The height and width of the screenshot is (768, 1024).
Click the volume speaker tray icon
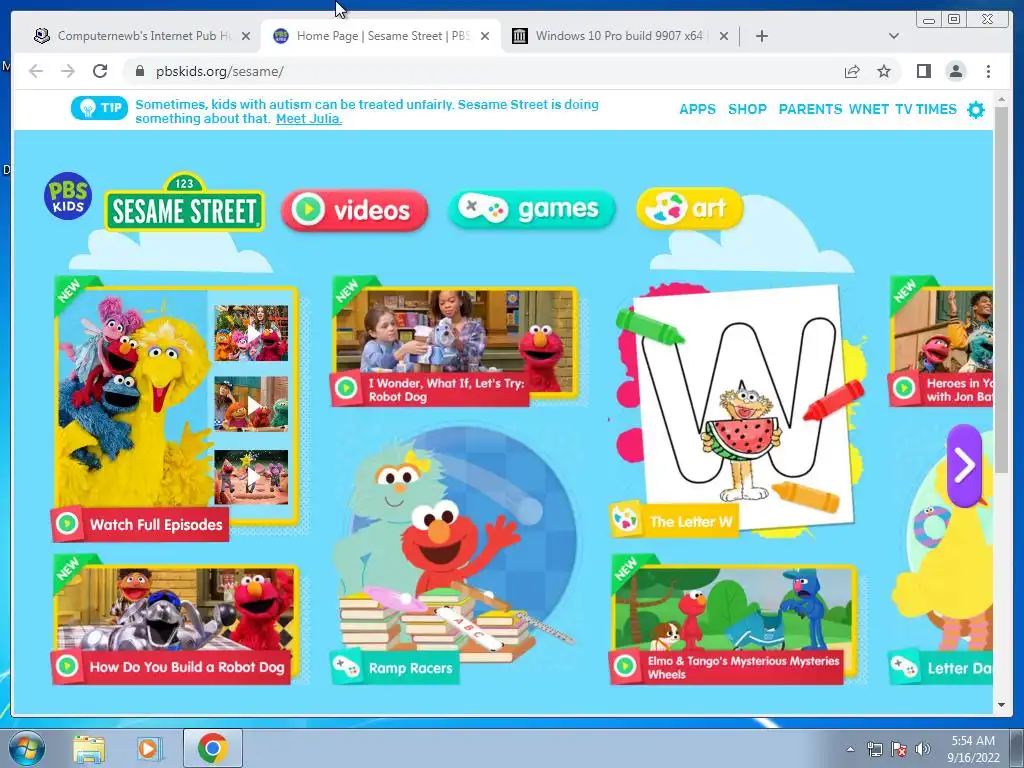[x=923, y=750]
